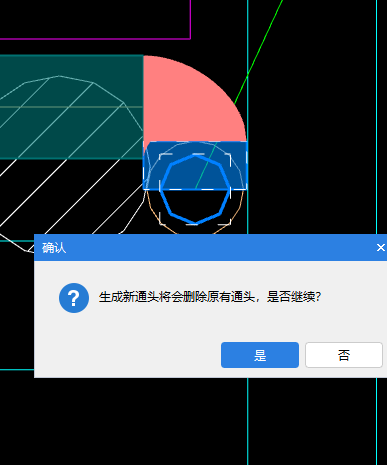Click the message '生成新通头将会删除原有通头，是否继续?'
The image size is (387, 465).
tap(210, 296)
